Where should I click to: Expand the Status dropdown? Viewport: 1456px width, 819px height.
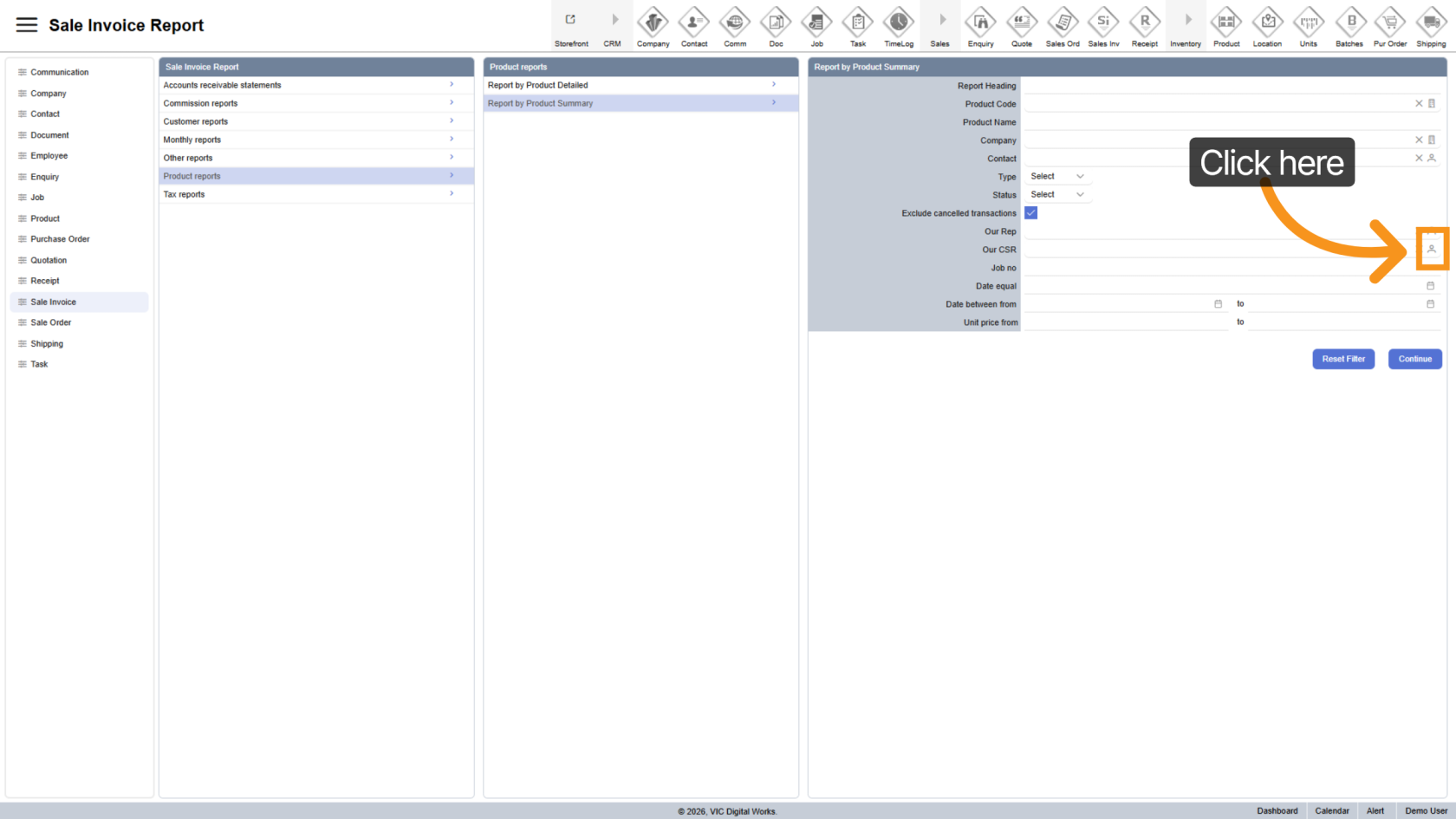click(1057, 195)
